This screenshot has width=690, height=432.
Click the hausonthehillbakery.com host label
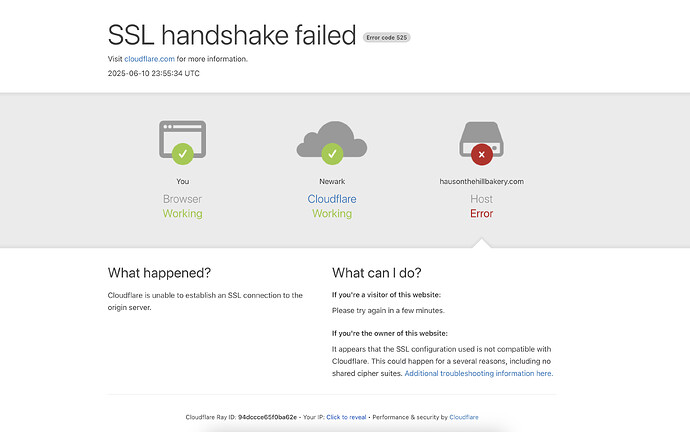(x=481, y=181)
